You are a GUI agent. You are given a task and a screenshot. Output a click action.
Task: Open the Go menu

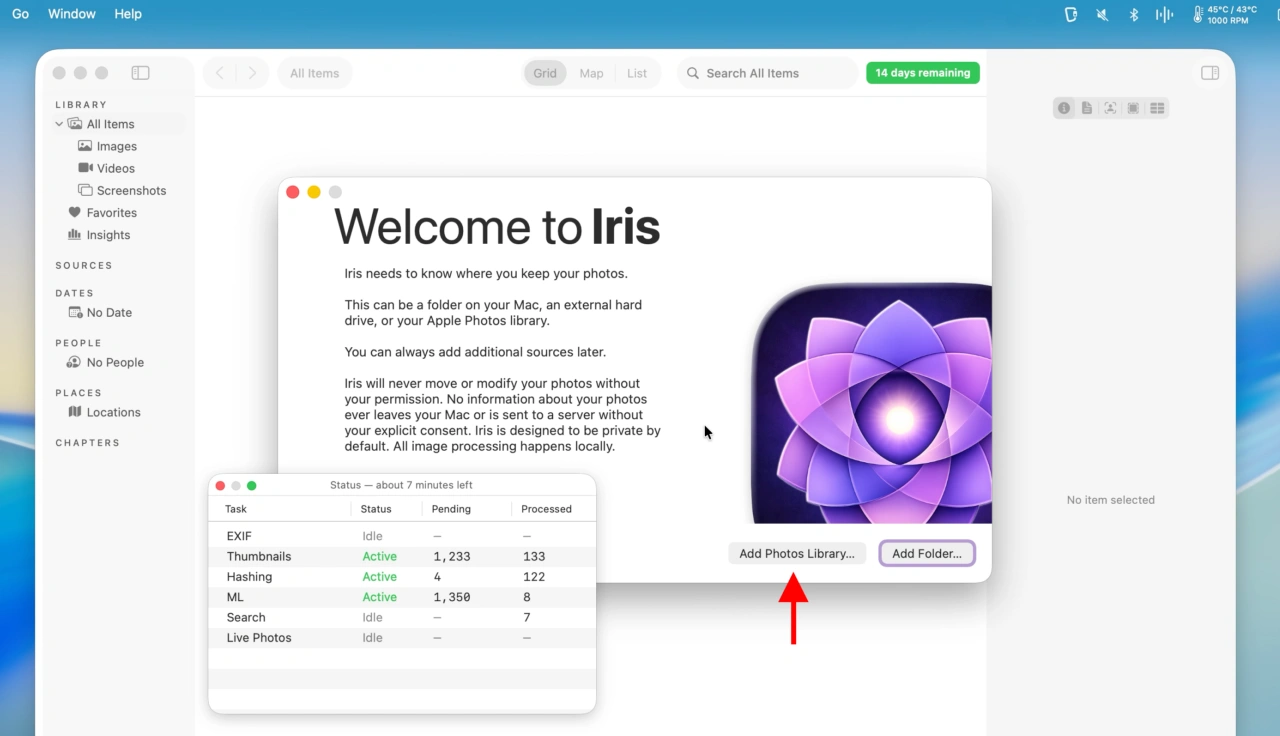(x=20, y=14)
